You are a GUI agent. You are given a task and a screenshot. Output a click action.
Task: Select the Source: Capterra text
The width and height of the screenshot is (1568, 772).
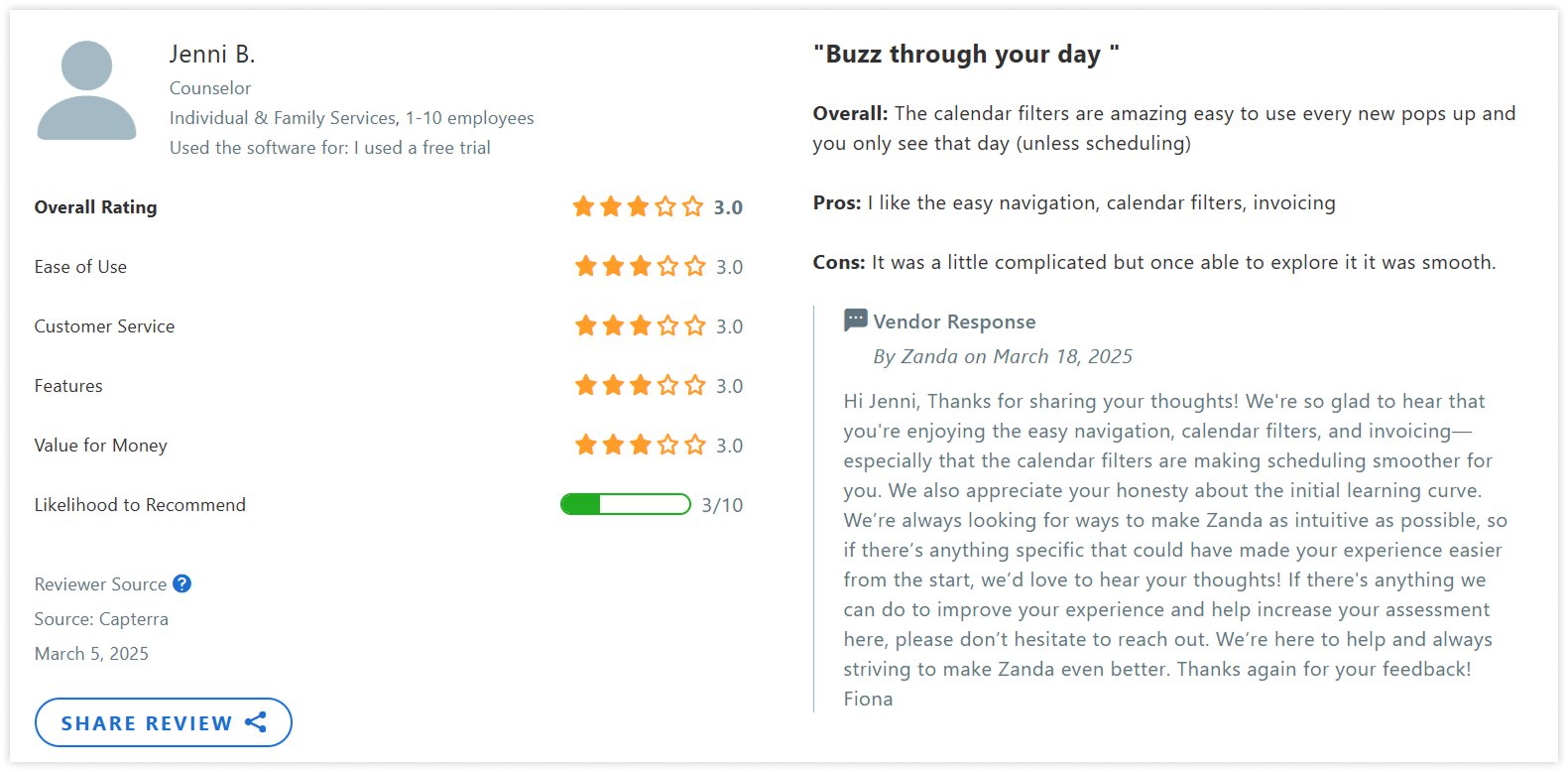(x=100, y=618)
